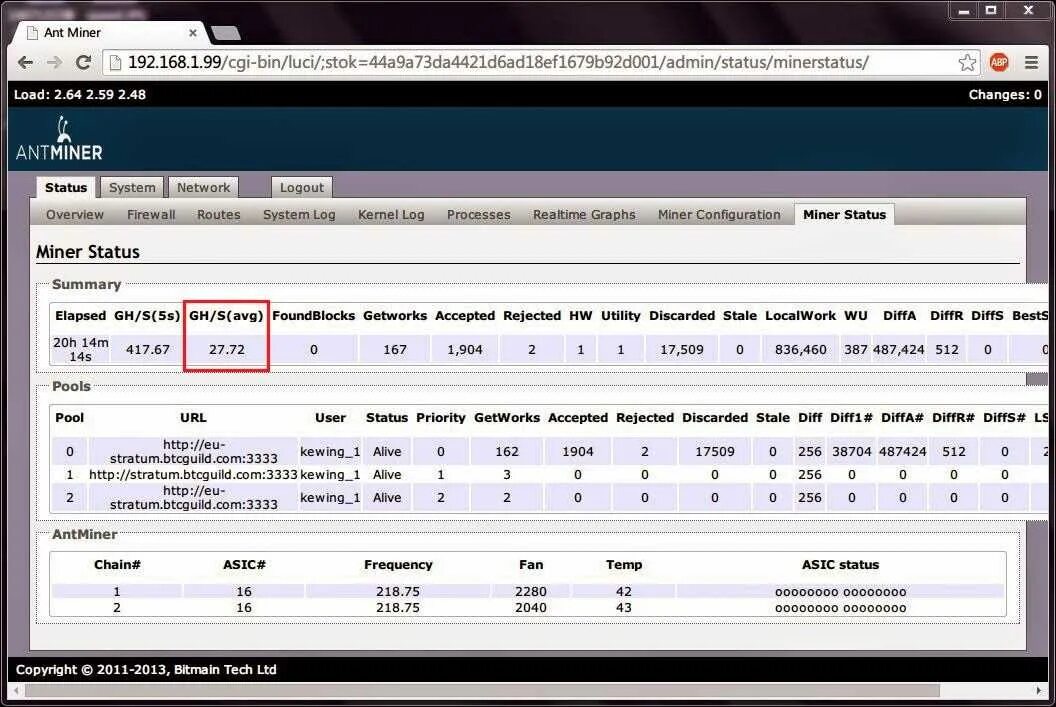
Task: Select the Miner Status sub-tab
Action: coord(844,215)
